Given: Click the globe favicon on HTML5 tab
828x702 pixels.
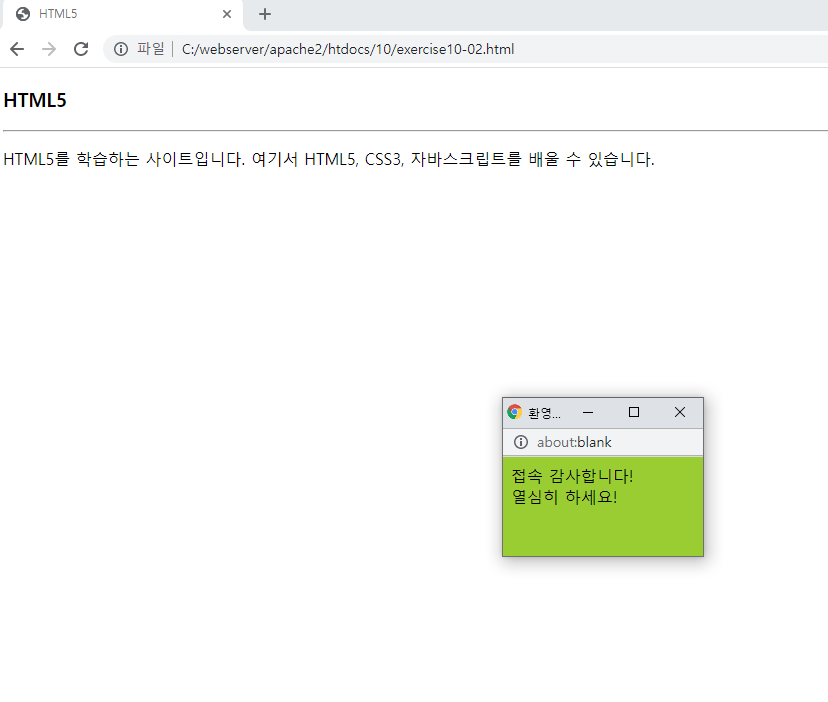Looking at the screenshot, I should 23,14.
